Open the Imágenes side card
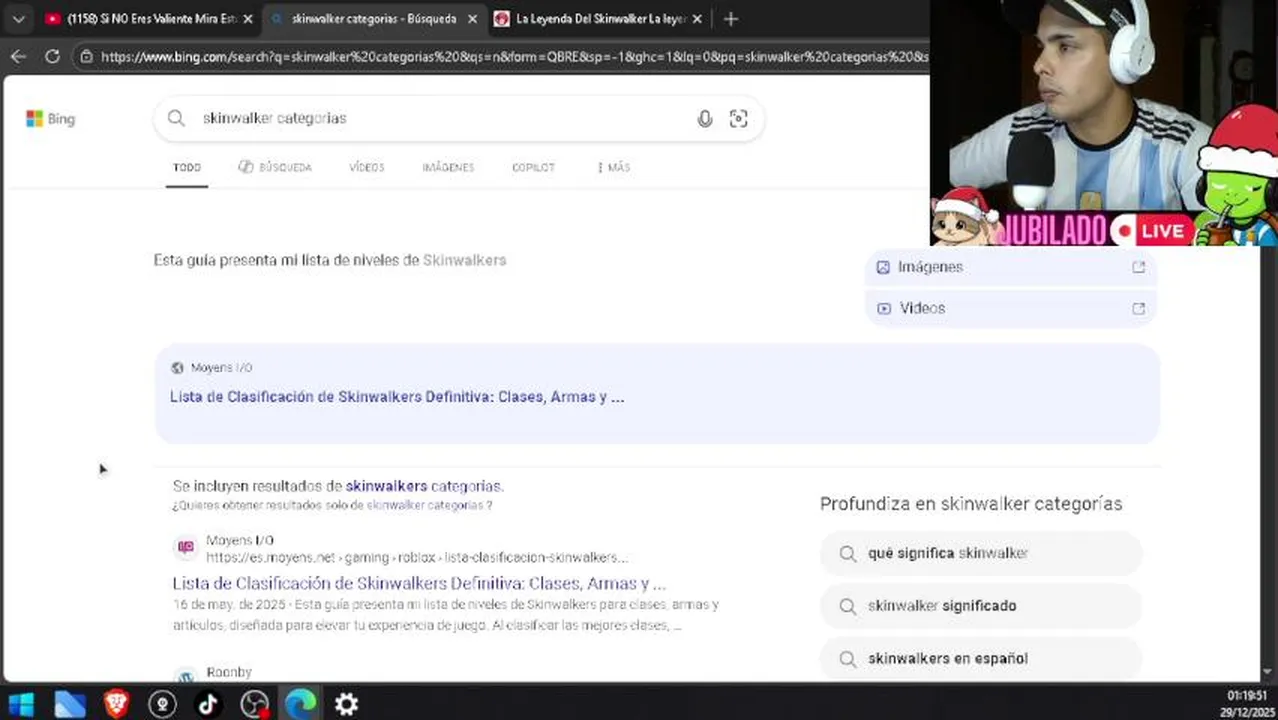This screenshot has height=720, width=1278. coord(1010,267)
